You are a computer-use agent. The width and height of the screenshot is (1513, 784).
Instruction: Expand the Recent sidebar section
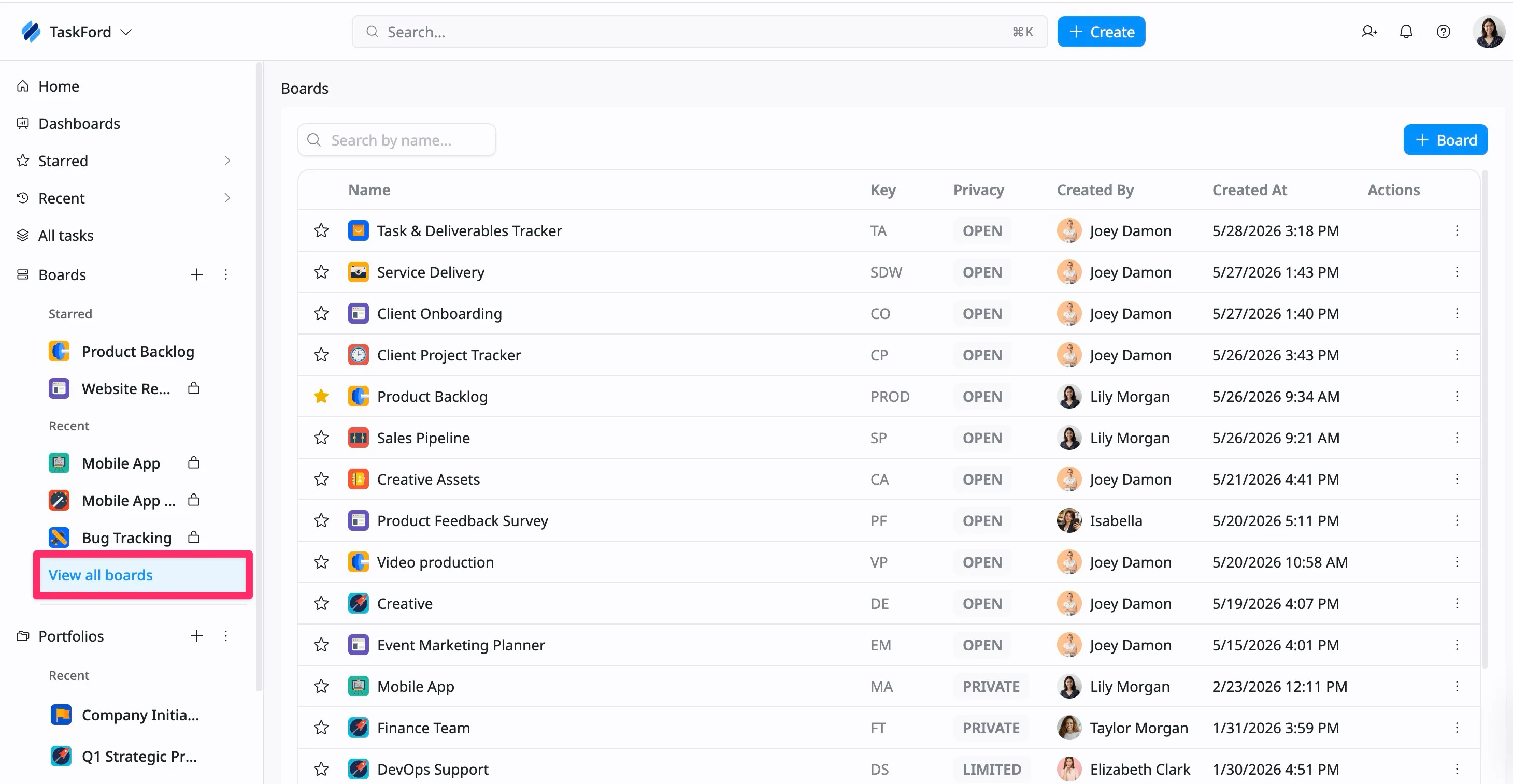coord(227,198)
